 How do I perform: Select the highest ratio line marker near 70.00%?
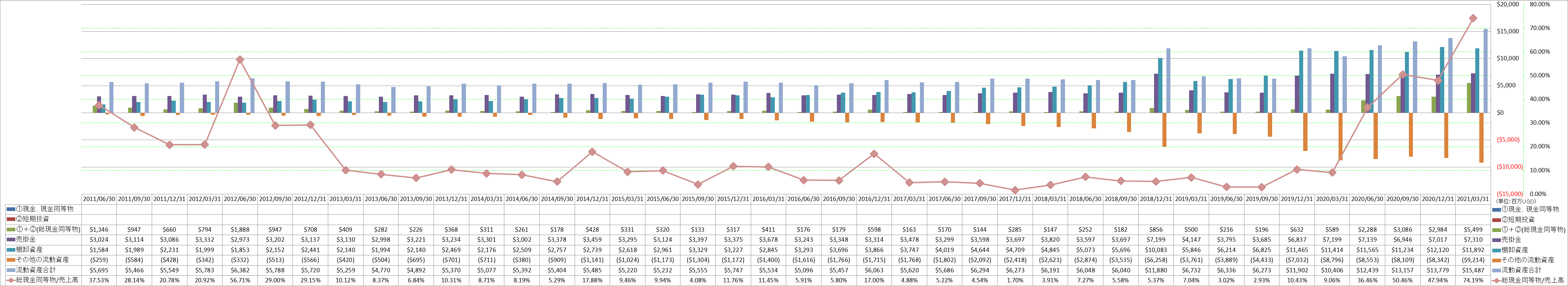tap(1473, 18)
